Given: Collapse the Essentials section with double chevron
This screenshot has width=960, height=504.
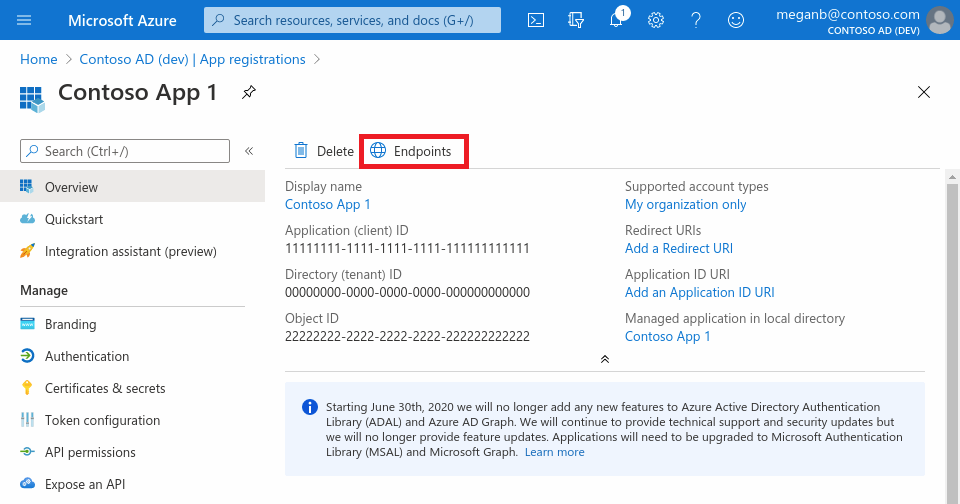Looking at the screenshot, I should tap(605, 359).
